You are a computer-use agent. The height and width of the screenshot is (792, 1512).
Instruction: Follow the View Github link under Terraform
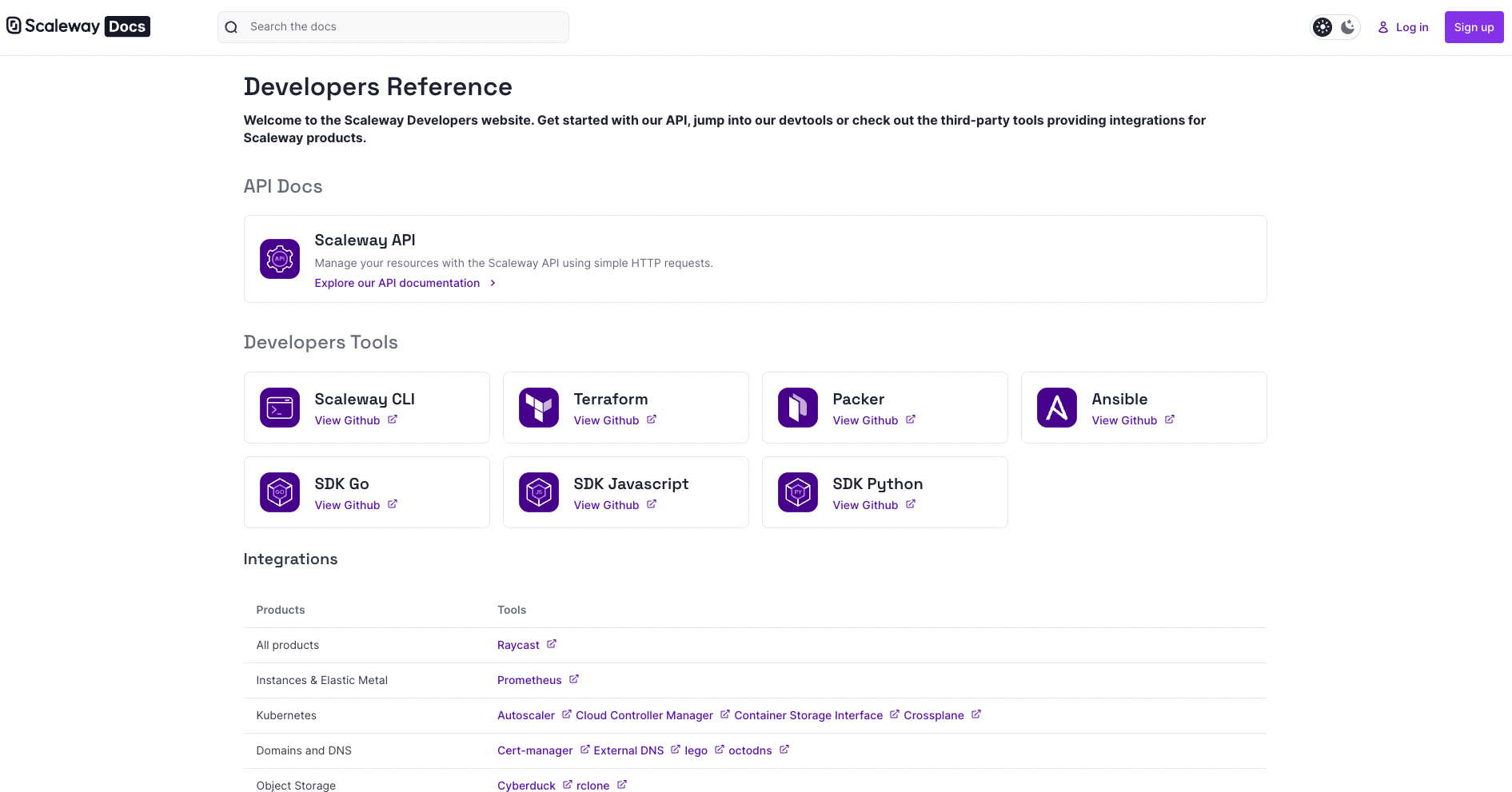(x=606, y=420)
